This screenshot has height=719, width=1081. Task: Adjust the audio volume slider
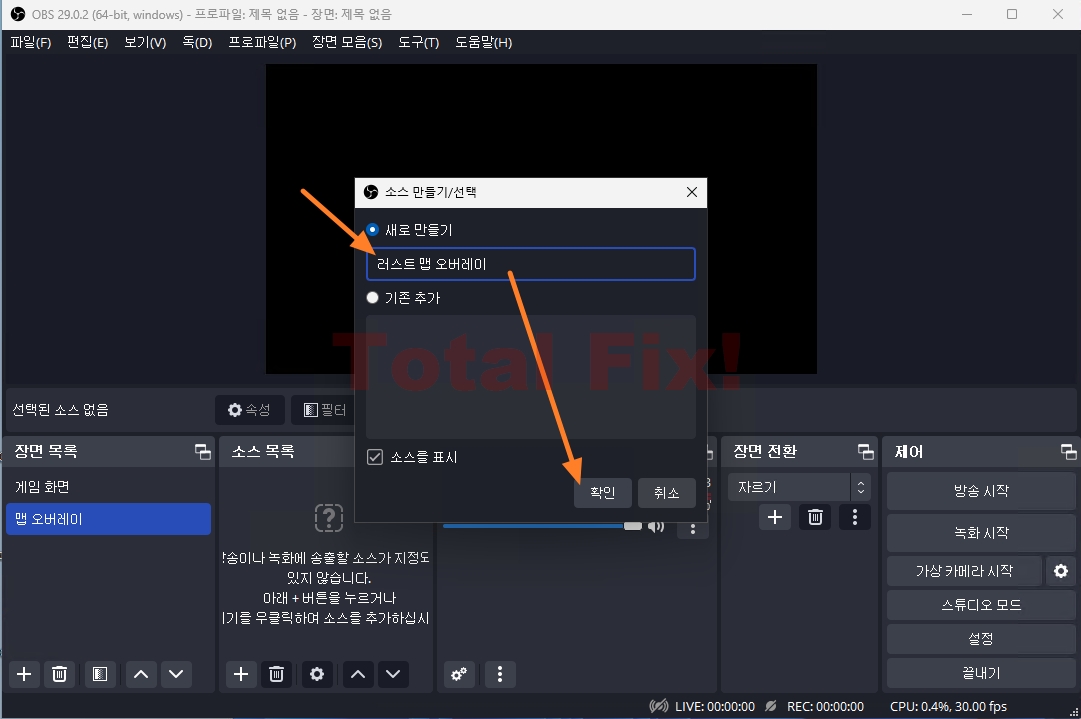(x=542, y=526)
